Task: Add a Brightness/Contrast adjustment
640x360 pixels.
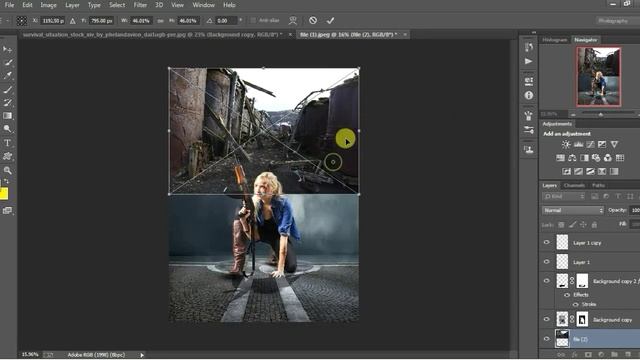Action: click(x=566, y=144)
